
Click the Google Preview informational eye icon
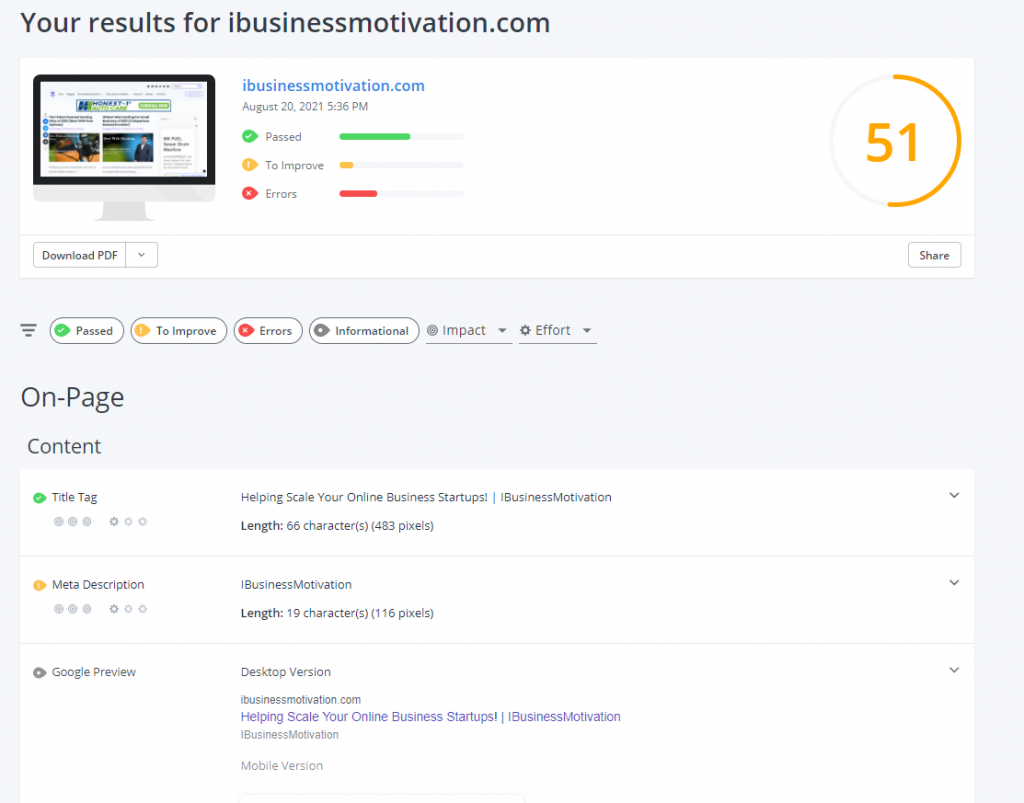(39, 672)
